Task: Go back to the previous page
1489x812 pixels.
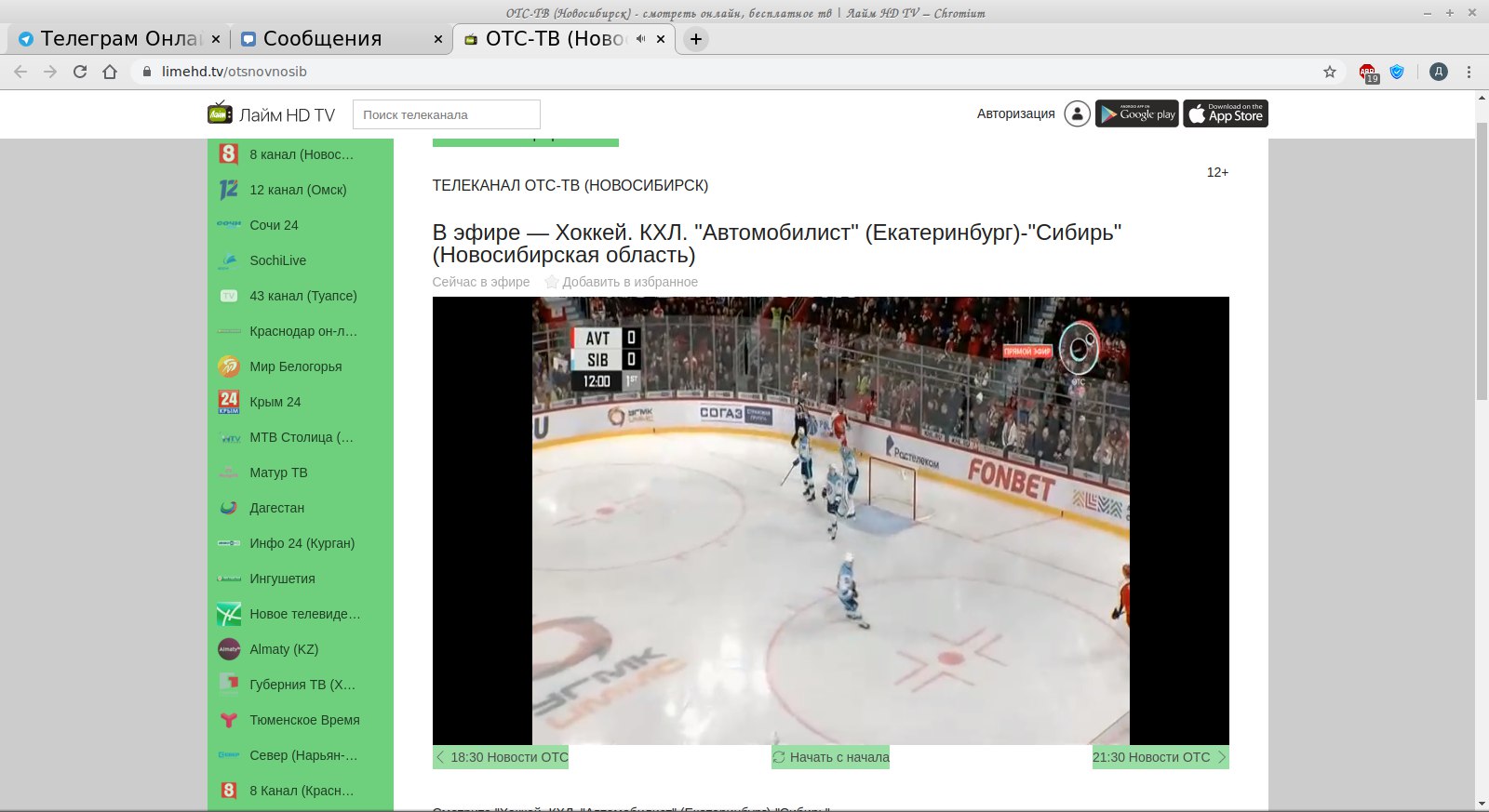Action: [20, 72]
